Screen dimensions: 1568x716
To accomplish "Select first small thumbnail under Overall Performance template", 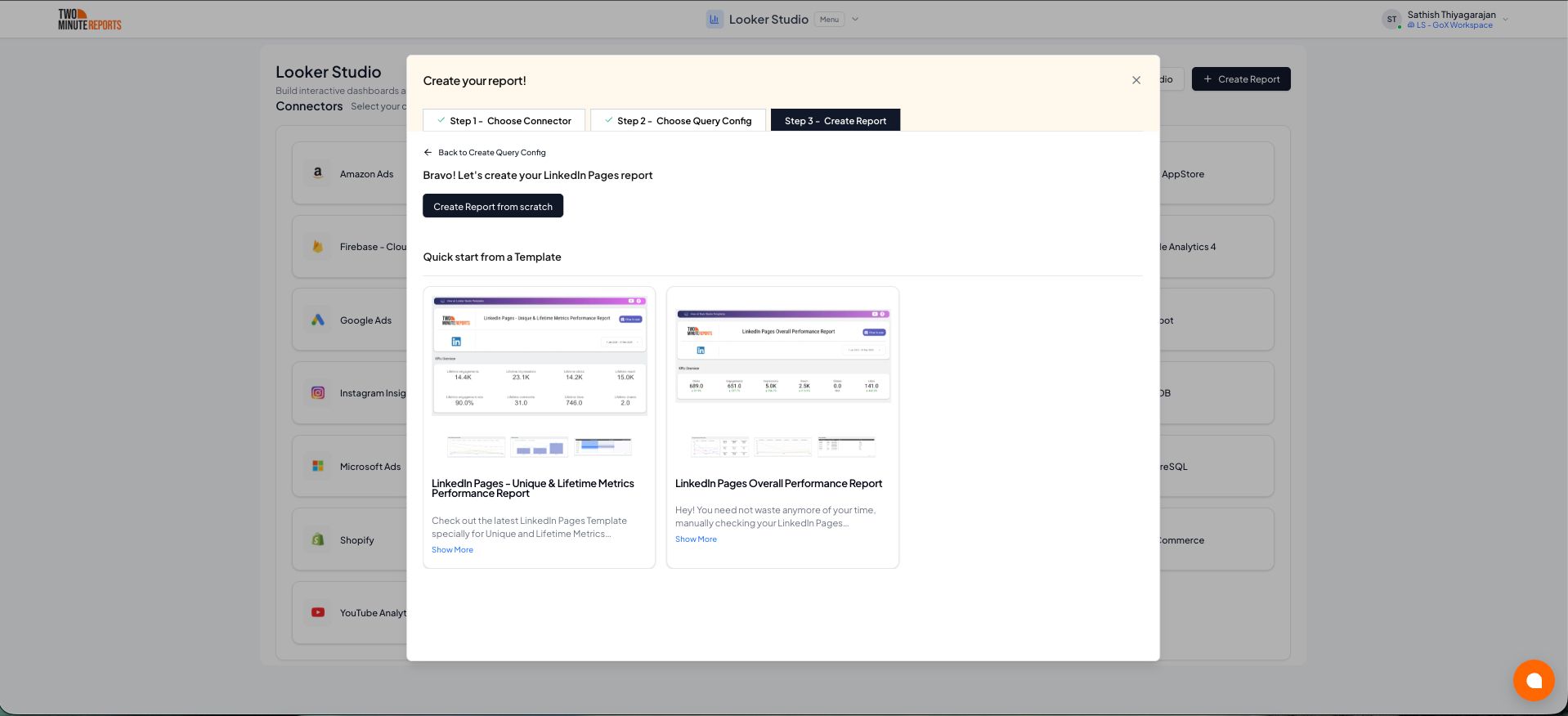I will [719, 447].
